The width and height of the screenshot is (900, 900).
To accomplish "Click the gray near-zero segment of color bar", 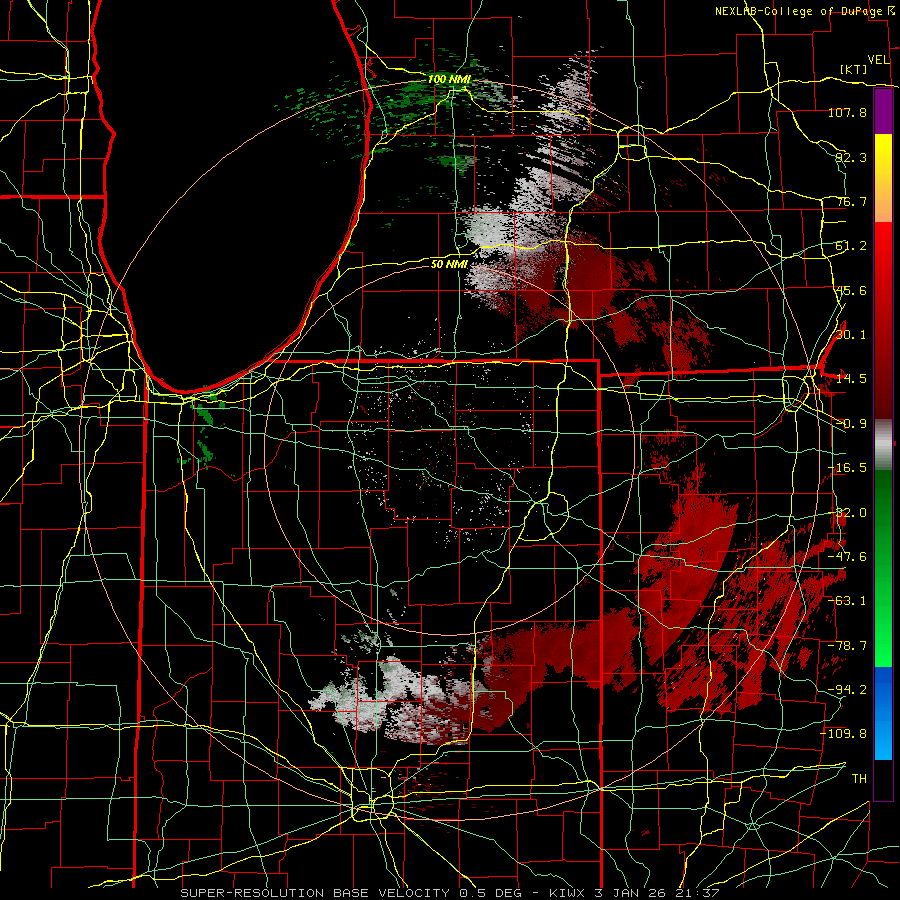I will 883,445.
